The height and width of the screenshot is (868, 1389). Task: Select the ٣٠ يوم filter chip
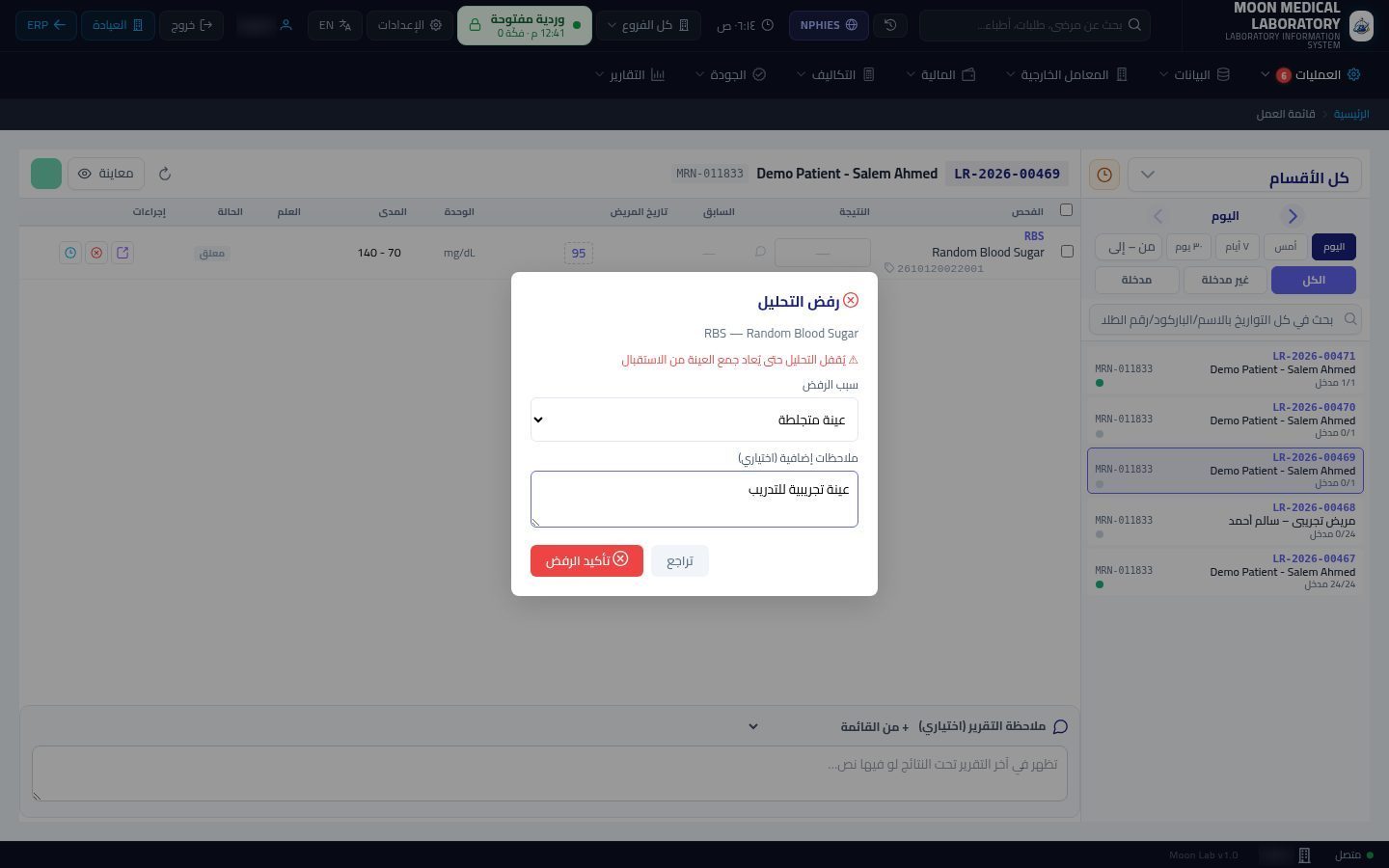pos(1188,247)
